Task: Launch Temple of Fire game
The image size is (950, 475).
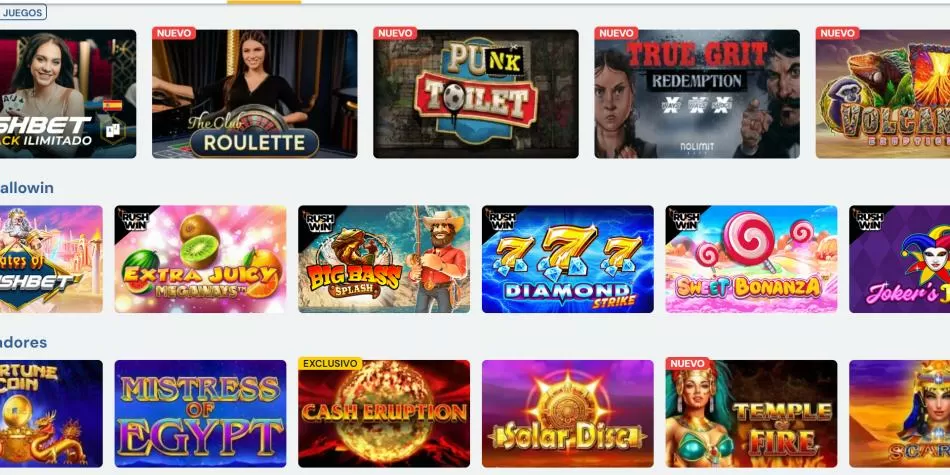Action: point(751,414)
